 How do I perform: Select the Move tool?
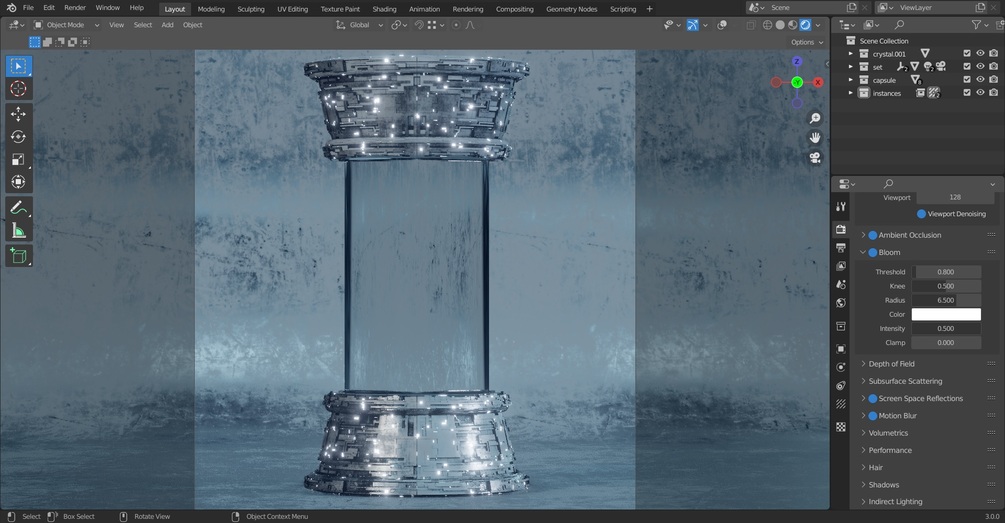point(19,114)
